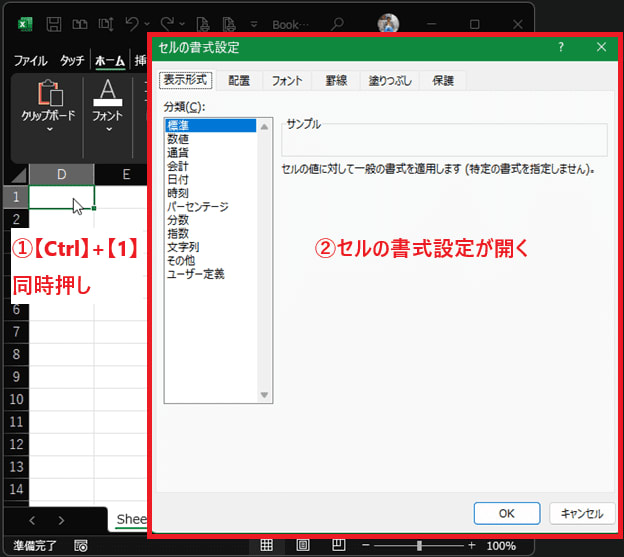This screenshot has width=624, height=557.
Task: Select 通貨 in the category list
Action: pos(178,153)
